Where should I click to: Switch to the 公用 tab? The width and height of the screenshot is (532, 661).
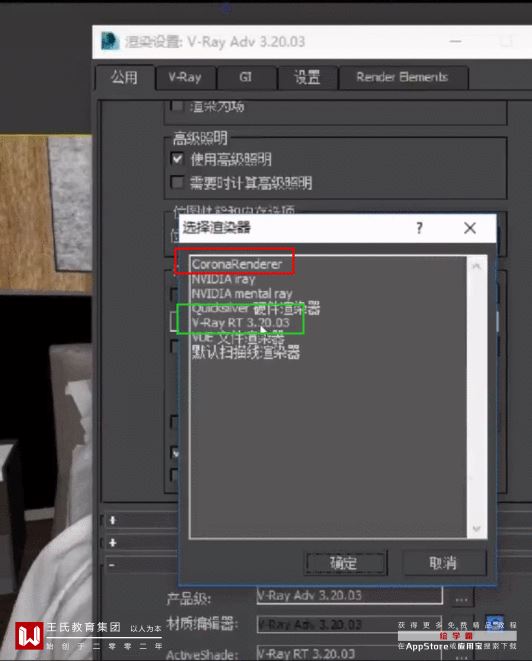pos(124,77)
